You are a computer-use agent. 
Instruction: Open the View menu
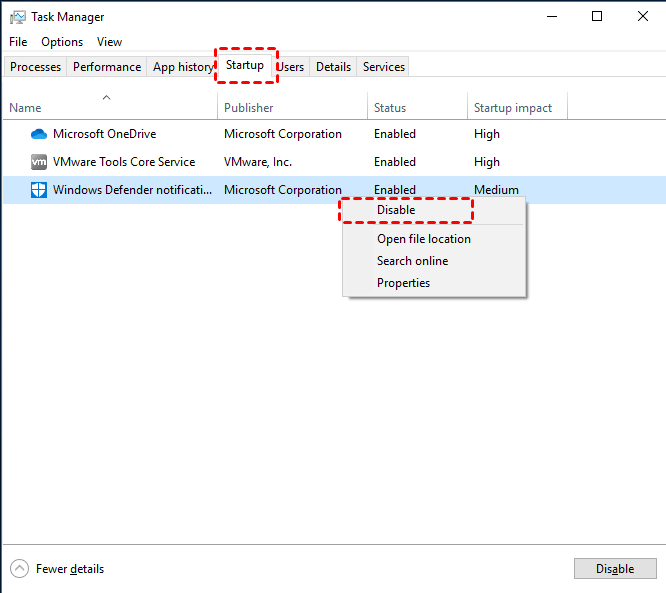109,42
